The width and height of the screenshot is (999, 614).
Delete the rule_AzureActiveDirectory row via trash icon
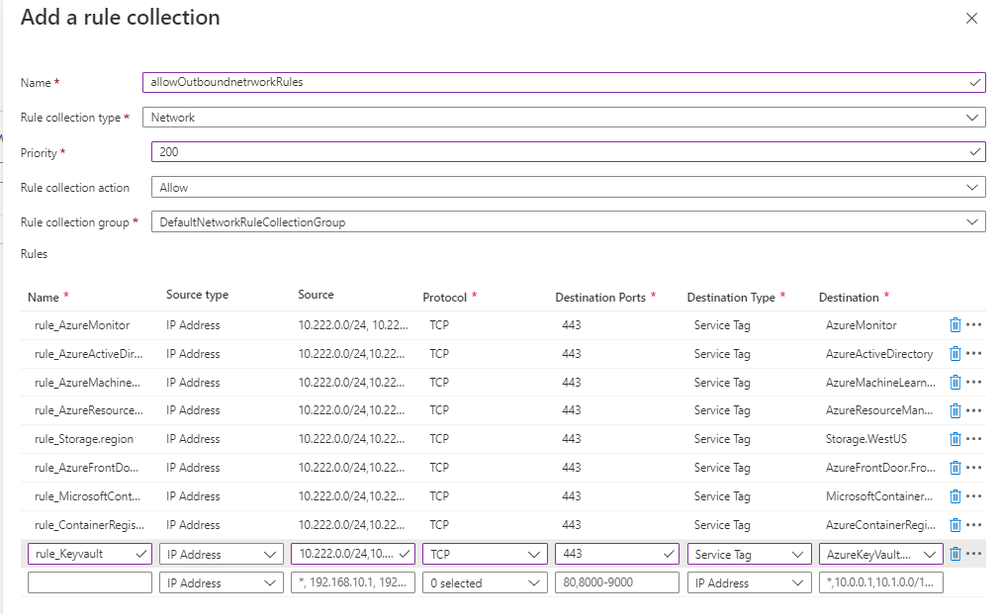pyautogui.click(x=955, y=353)
